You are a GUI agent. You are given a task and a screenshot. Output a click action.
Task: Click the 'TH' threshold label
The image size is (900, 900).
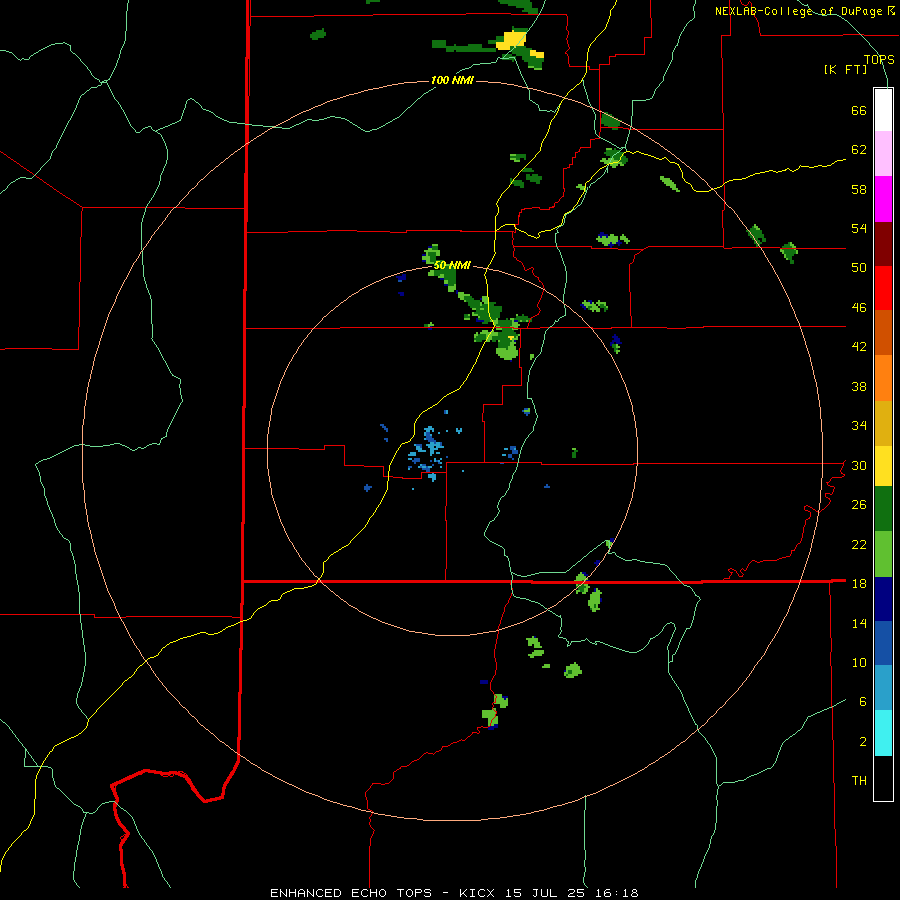[x=859, y=780]
